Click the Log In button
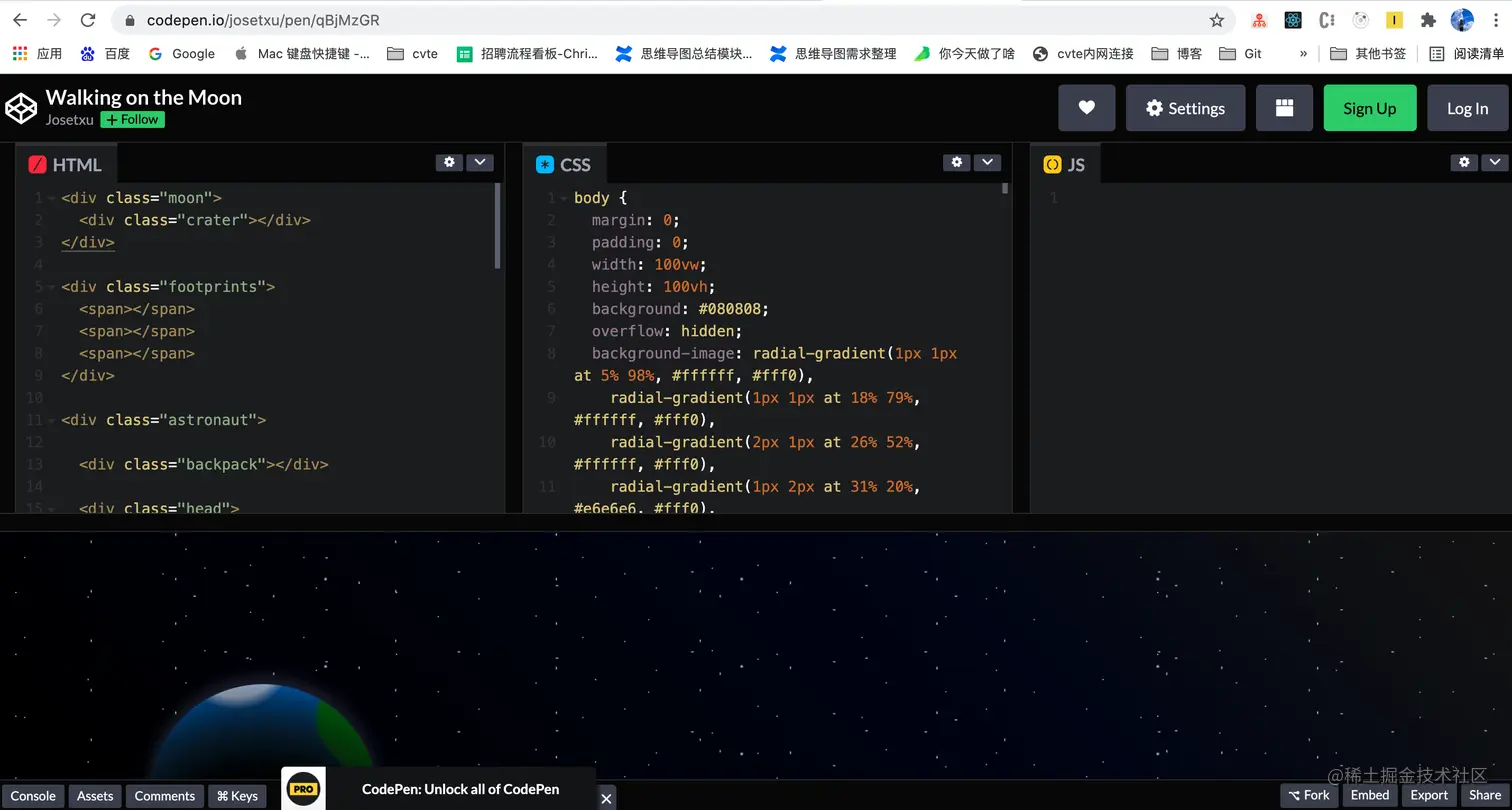The height and width of the screenshot is (810, 1512). pyautogui.click(x=1467, y=108)
